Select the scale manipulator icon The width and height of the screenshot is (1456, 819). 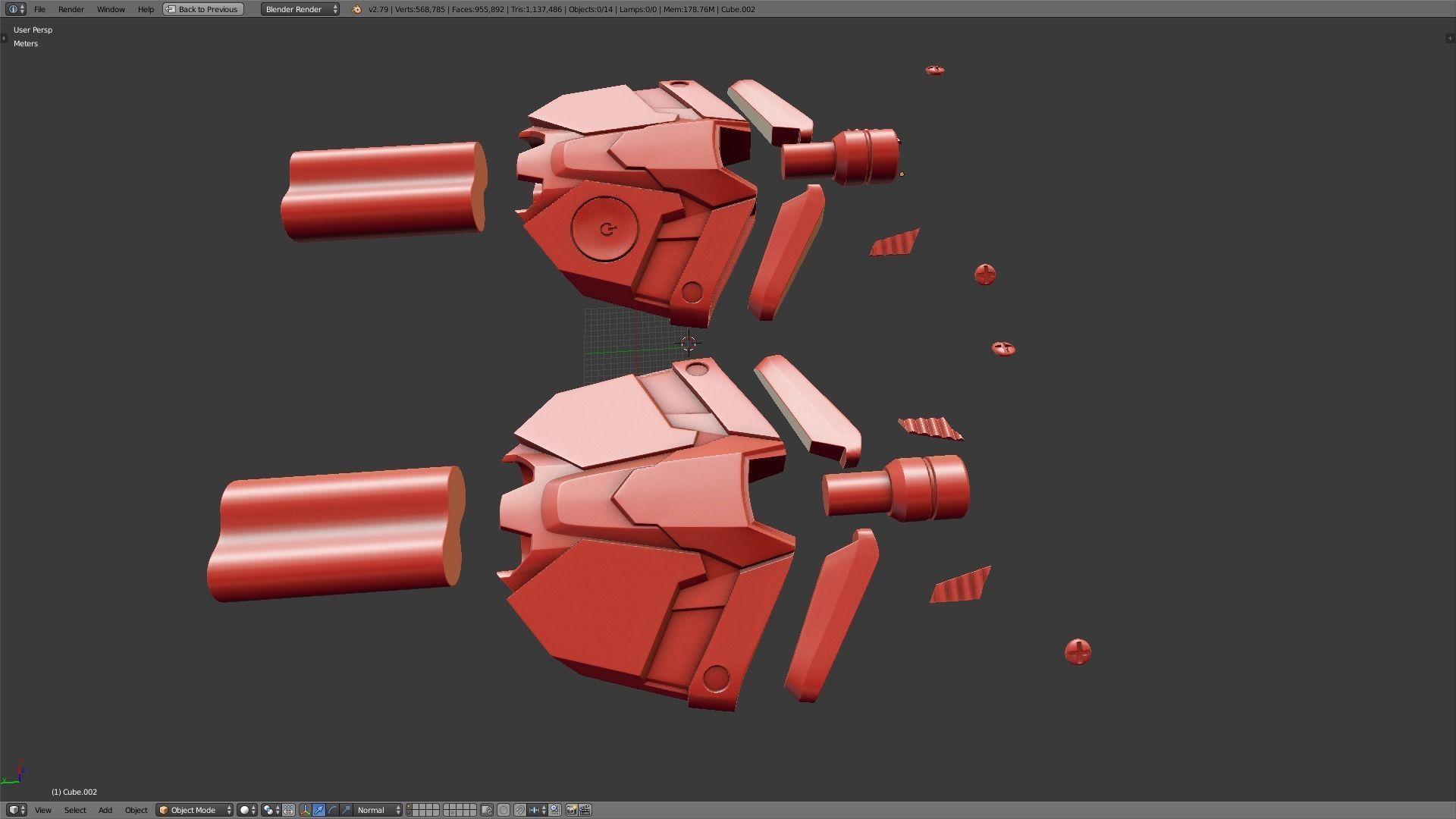click(346, 810)
